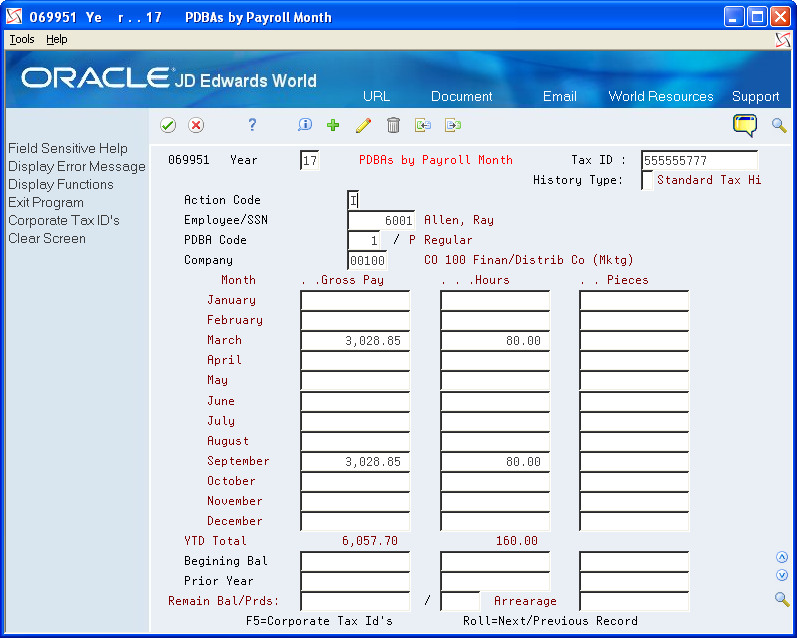Click the Tax ID input field
The width and height of the screenshot is (797, 638).
[x=699, y=161]
